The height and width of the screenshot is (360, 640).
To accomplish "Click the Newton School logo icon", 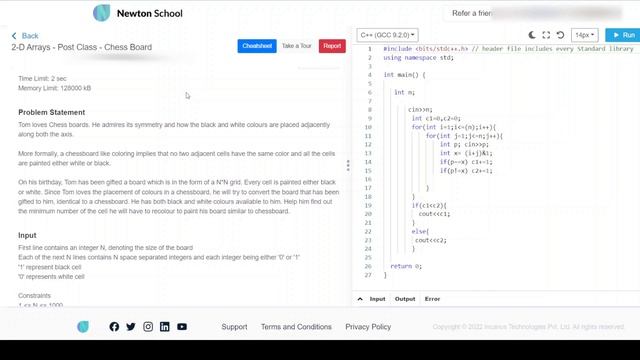I will [101, 13].
